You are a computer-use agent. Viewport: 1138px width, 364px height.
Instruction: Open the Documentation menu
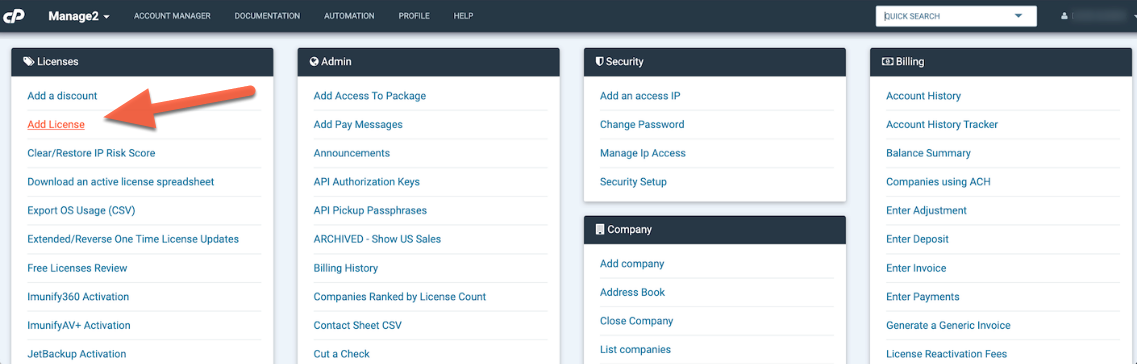click(x=267, y=16)
